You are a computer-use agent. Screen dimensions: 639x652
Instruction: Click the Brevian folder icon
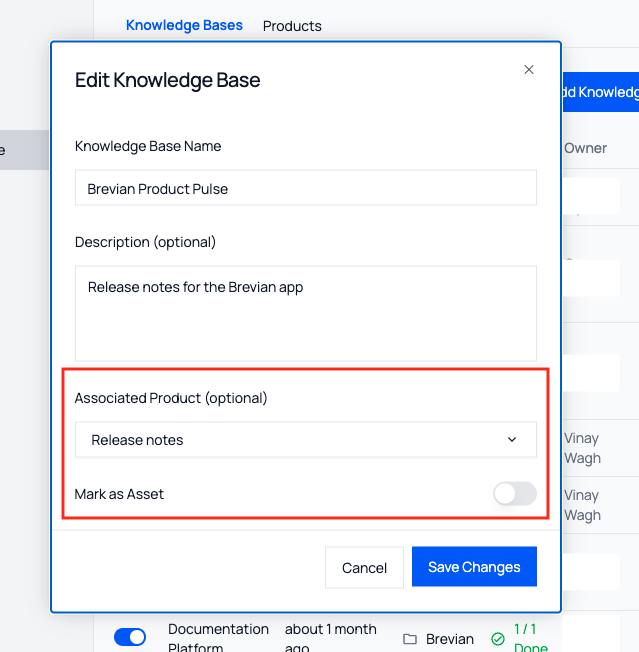pos(410,639)
